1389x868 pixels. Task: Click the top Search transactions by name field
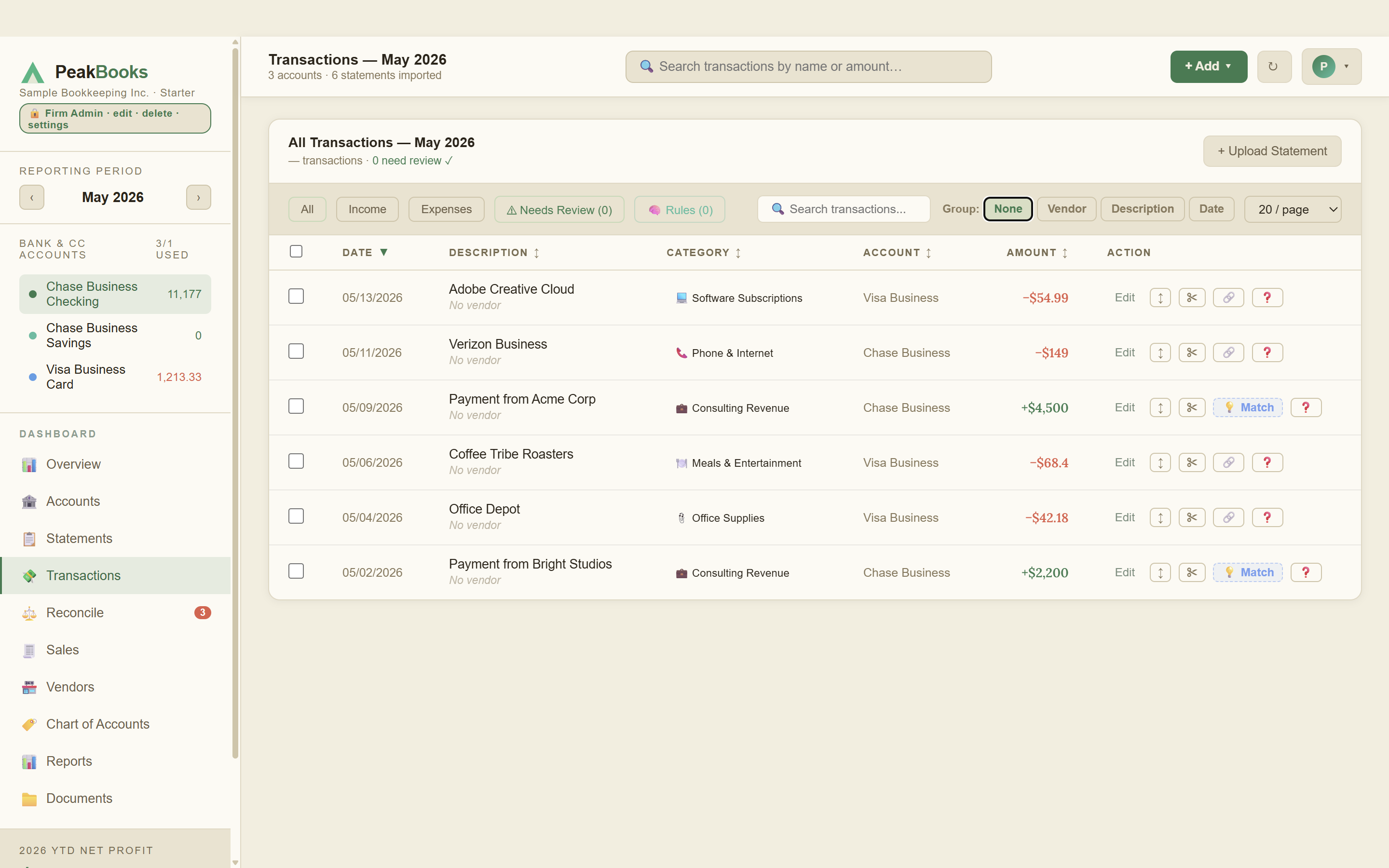click(x=808, y=67)
